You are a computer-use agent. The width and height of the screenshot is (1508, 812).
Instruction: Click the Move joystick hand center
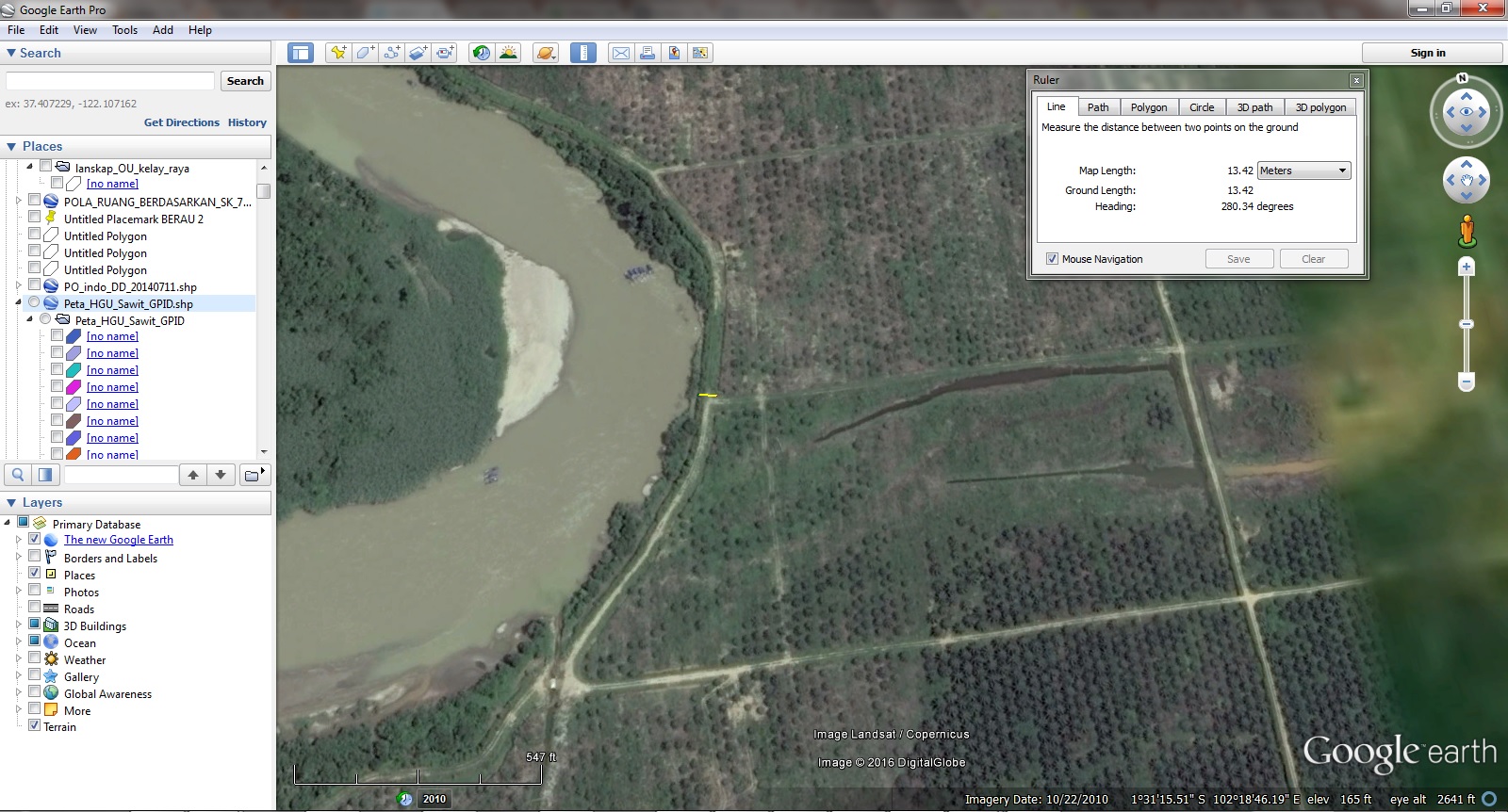(1467, 180)
